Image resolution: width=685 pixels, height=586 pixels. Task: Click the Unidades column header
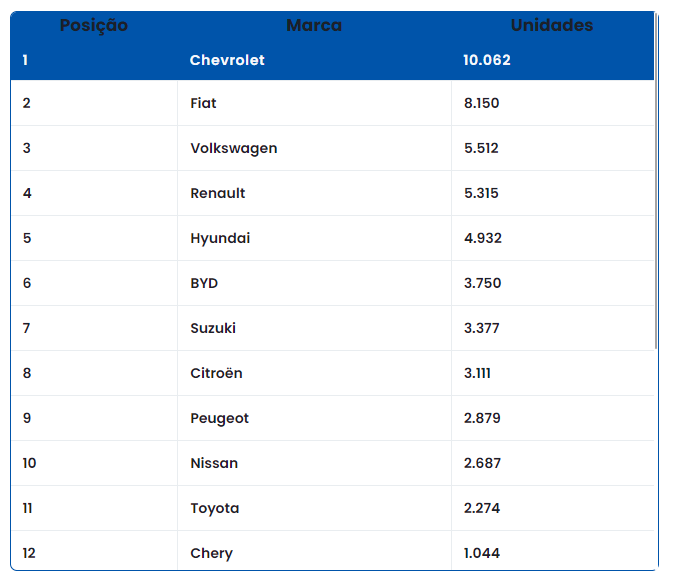tap(552, 25)
